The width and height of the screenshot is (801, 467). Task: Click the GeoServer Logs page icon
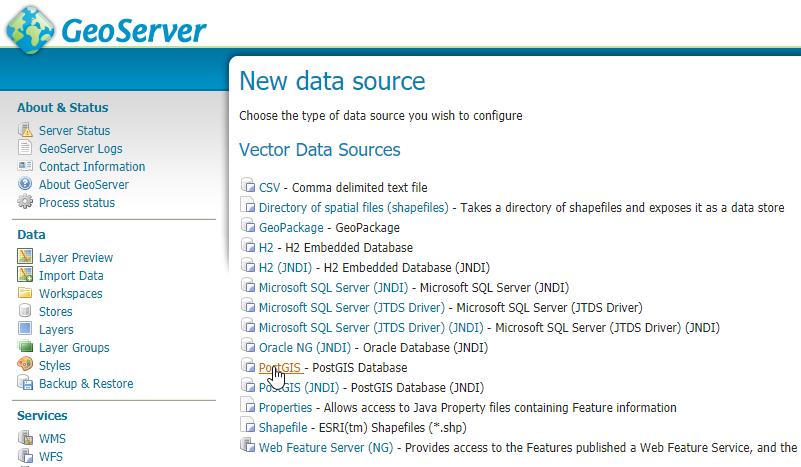coord(25,148)
